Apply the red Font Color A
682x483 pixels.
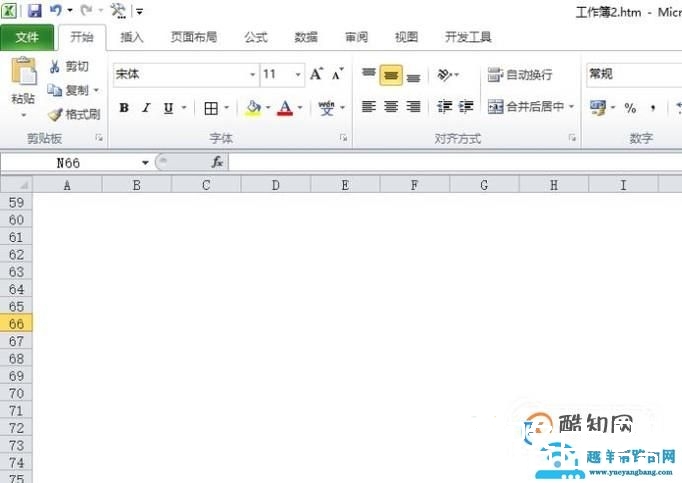click(x=285, y=107)
